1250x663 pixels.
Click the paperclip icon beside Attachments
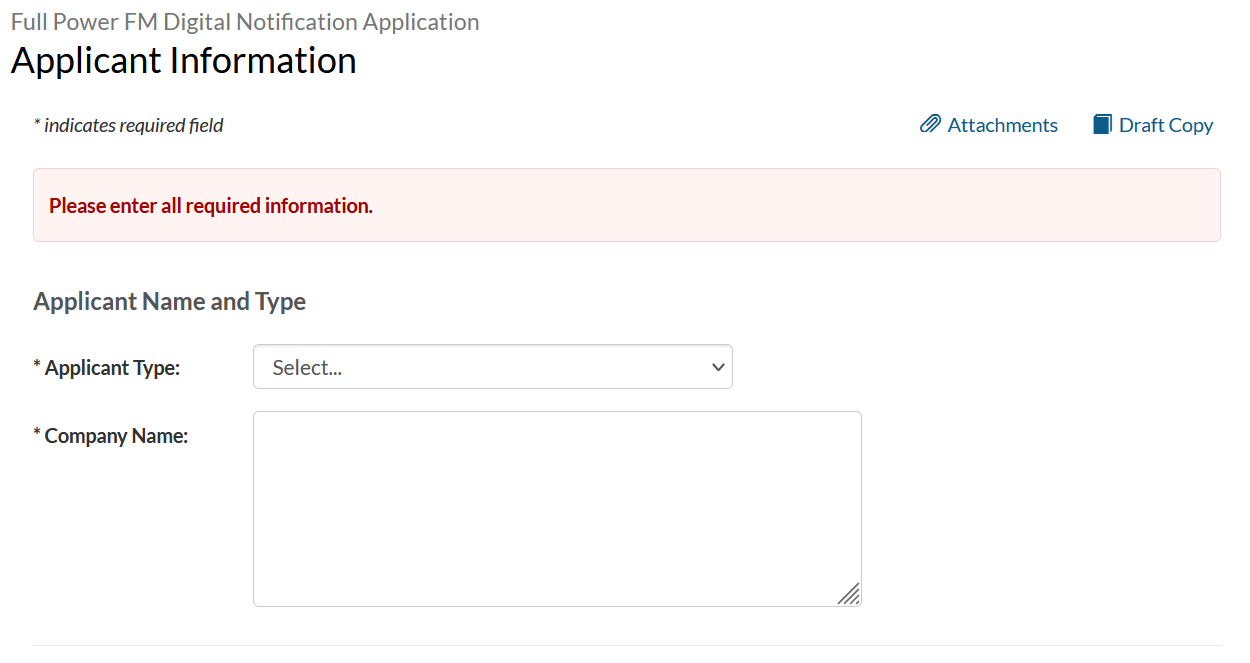coord(930,124)
